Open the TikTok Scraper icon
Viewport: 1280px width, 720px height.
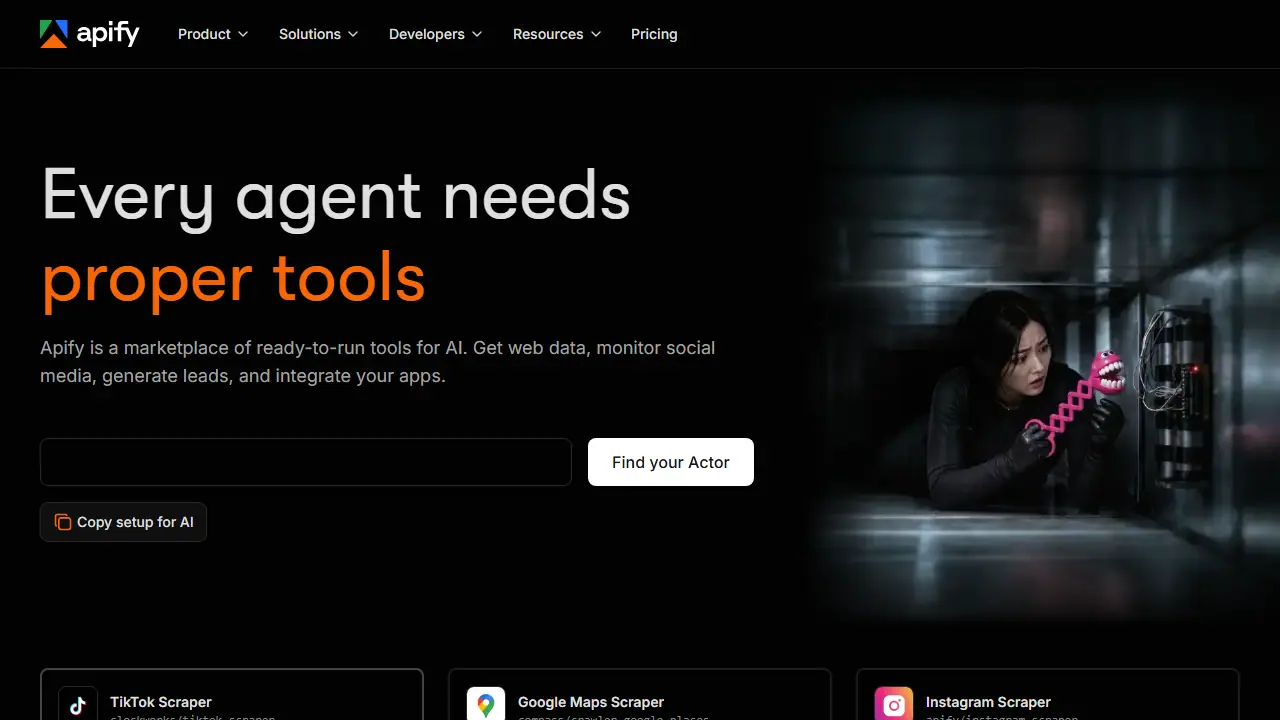click(x=78, y=705)
